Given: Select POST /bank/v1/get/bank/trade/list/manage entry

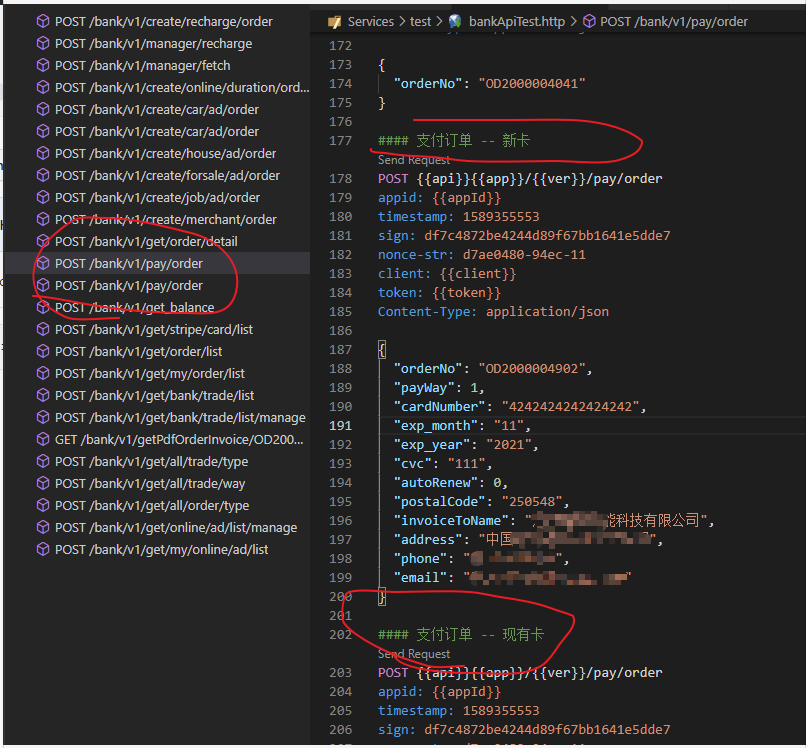Looking at the screenshot, I should (x=160, y=417).
